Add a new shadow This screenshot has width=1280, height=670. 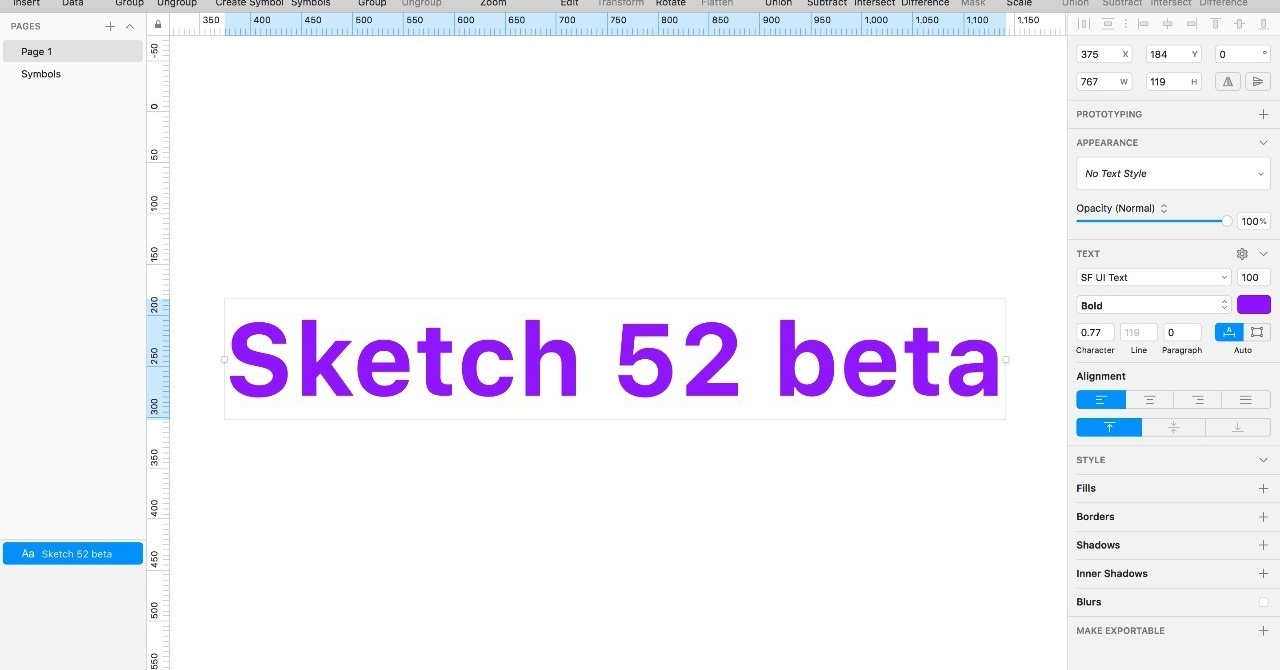[1263, 546]
